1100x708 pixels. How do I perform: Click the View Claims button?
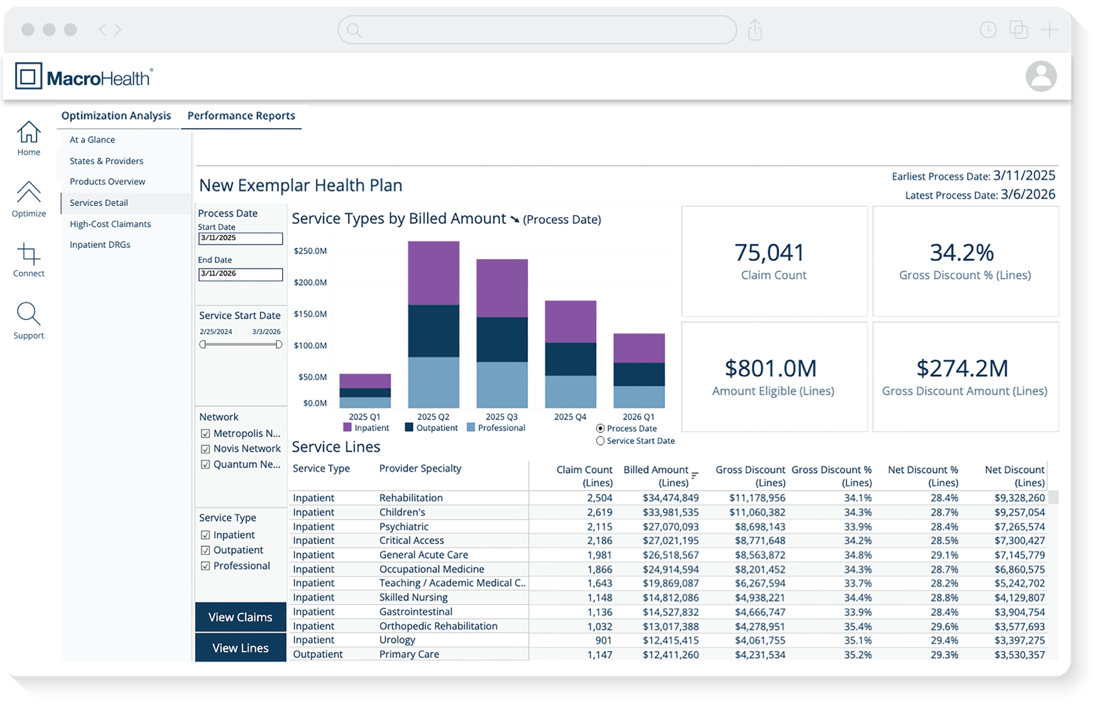[x=241, y=617]
